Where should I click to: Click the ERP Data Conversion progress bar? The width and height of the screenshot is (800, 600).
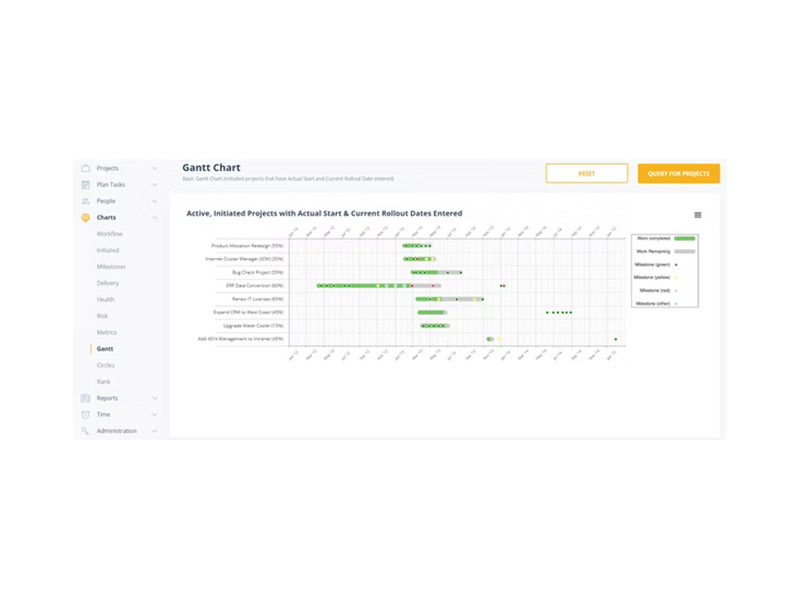pyautogui.click(x=379, y=286)
